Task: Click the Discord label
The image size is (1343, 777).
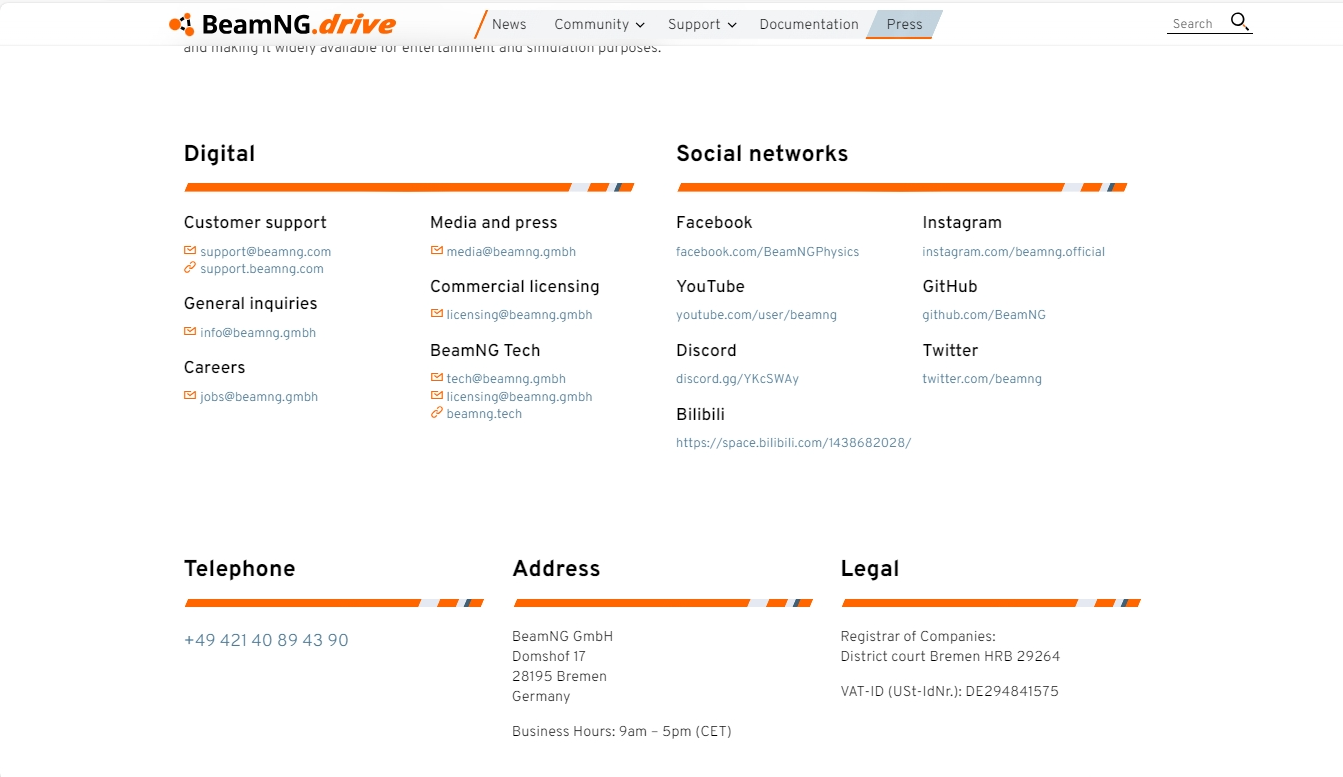Action: tap(706, 351)
